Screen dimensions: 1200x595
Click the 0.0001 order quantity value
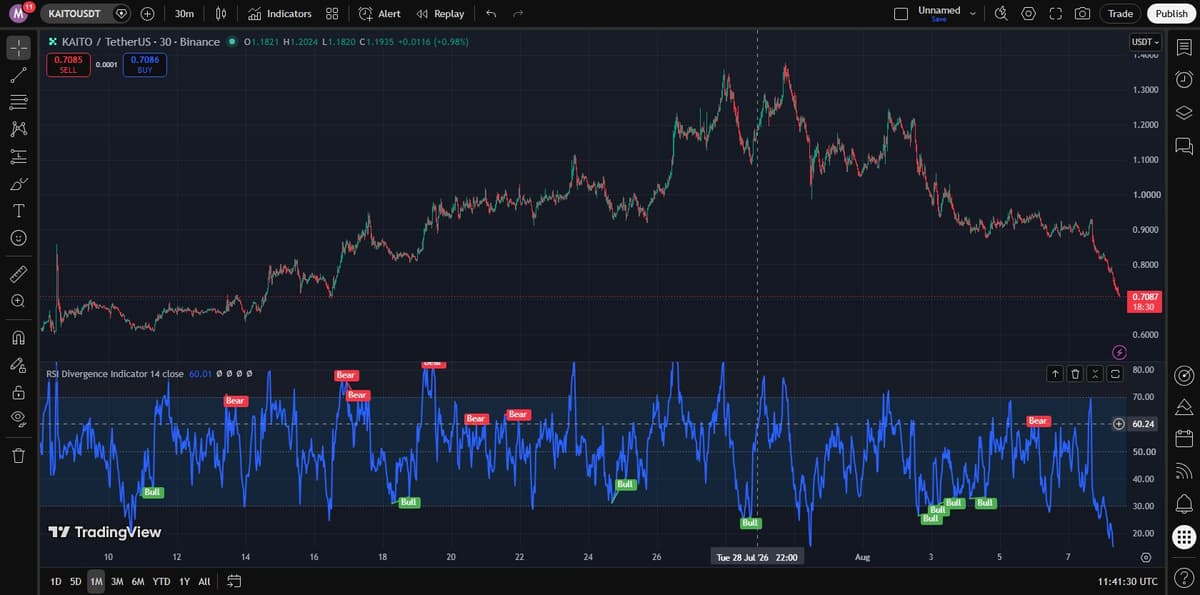[107, 65]
